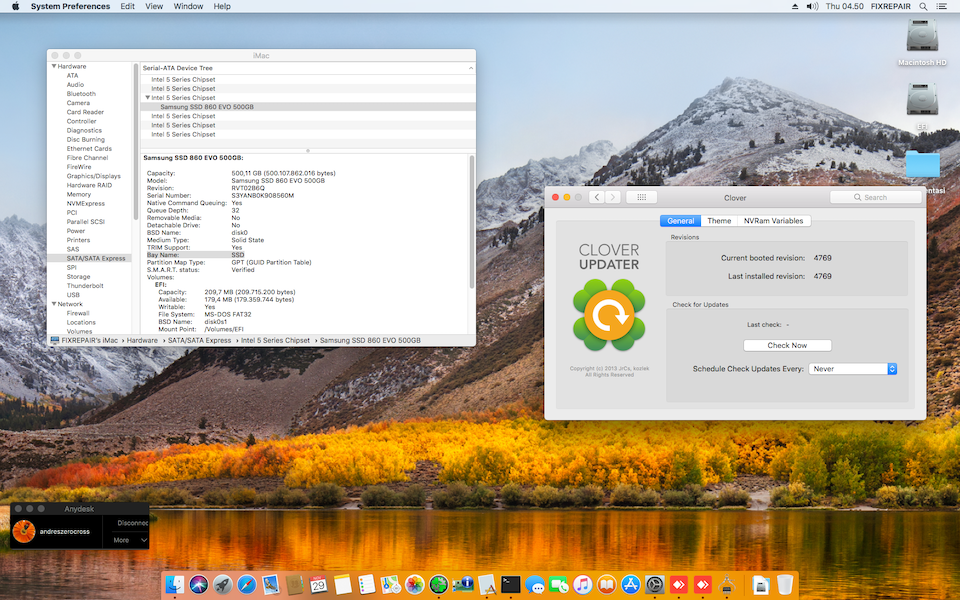Image resolution: width=960 pixels, height=600 pixels.
Task: Open iTunes from the dock
Action: click(x=583, y=584)
